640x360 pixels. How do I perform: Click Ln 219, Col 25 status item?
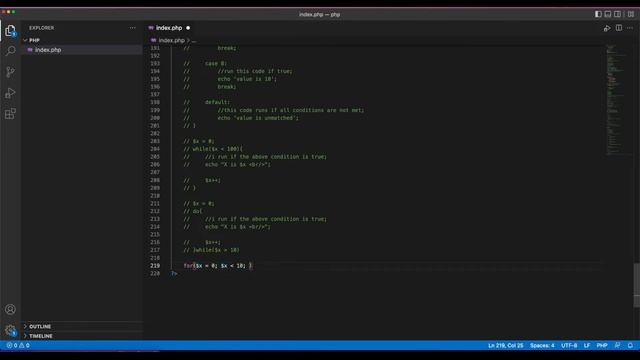click(x=506, y=345)
